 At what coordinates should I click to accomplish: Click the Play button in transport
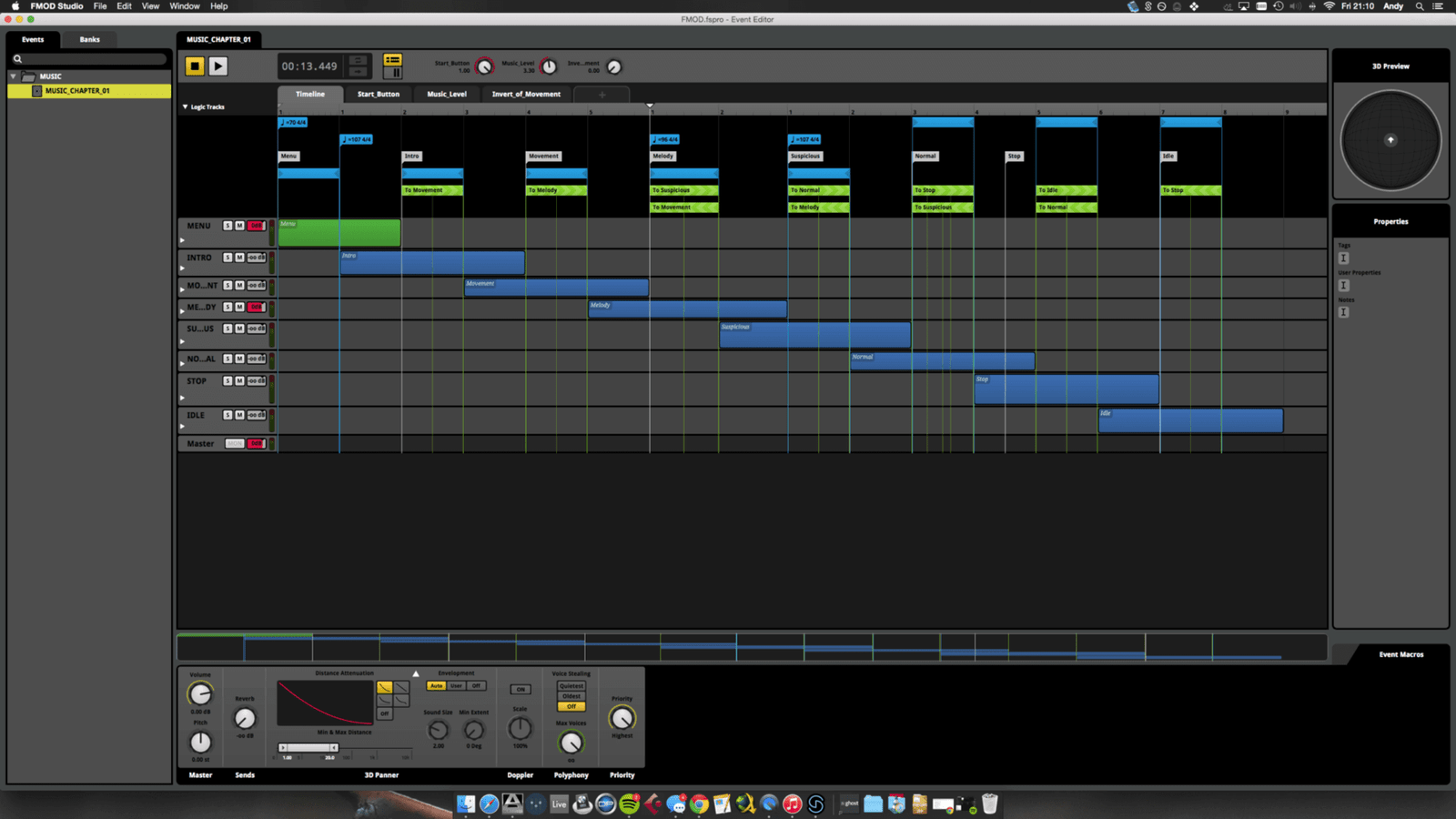(x=218, y=66)
